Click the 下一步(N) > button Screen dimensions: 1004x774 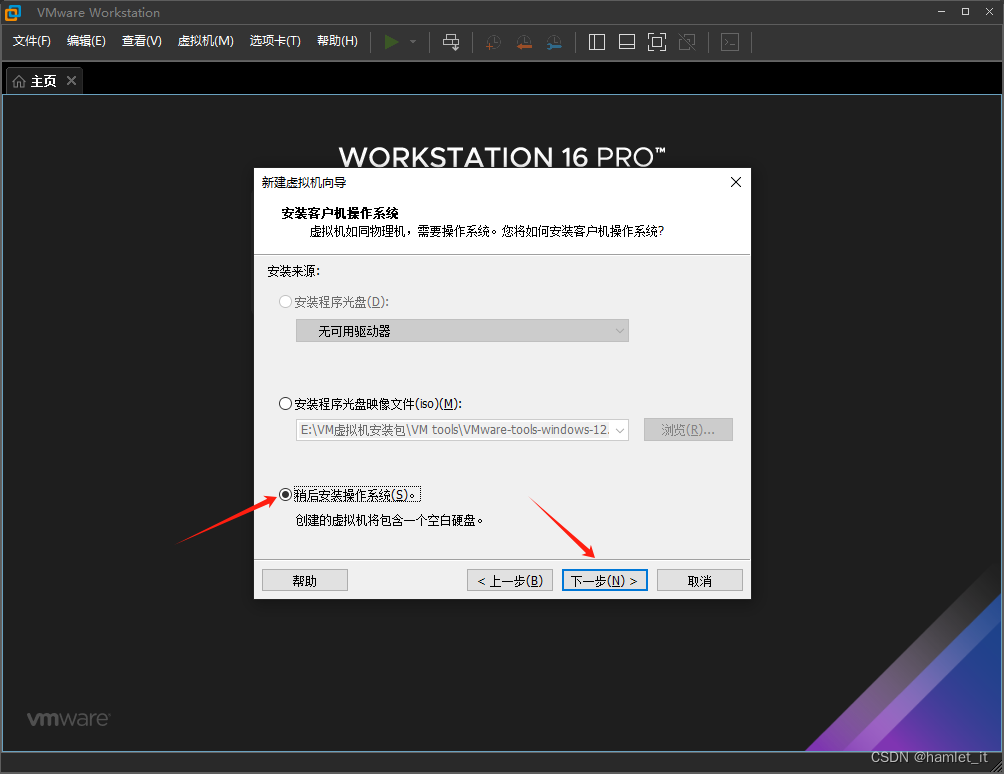point(604,581)
